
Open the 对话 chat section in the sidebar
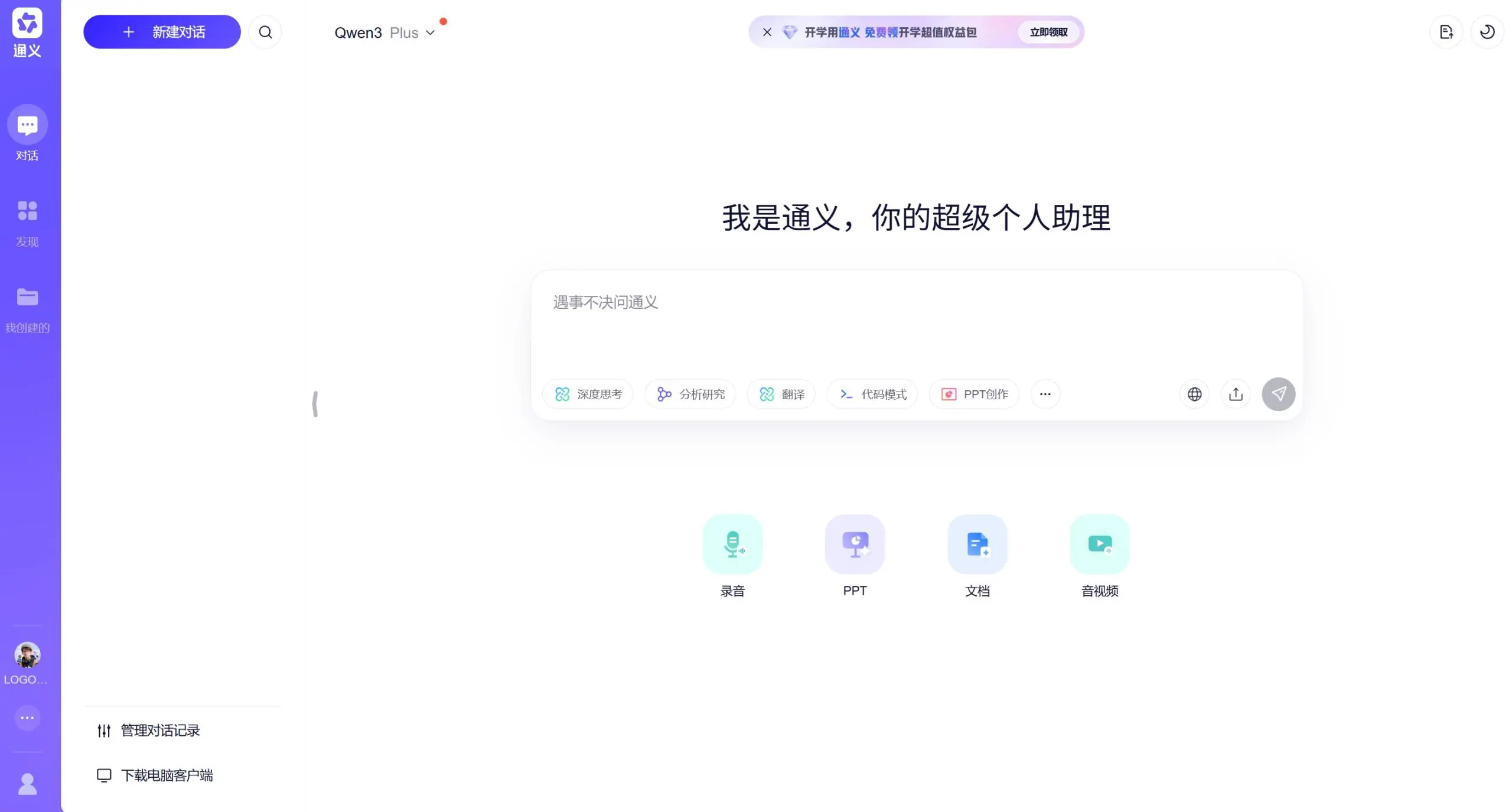coord(27,133)
